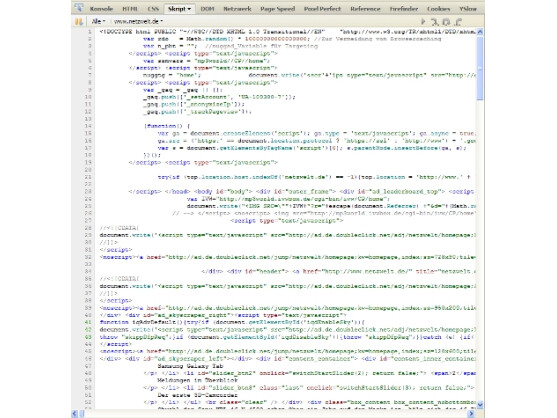Open the Konsole tab
The height and width of the screenshot is (418, 557).
tap(101, 9)
